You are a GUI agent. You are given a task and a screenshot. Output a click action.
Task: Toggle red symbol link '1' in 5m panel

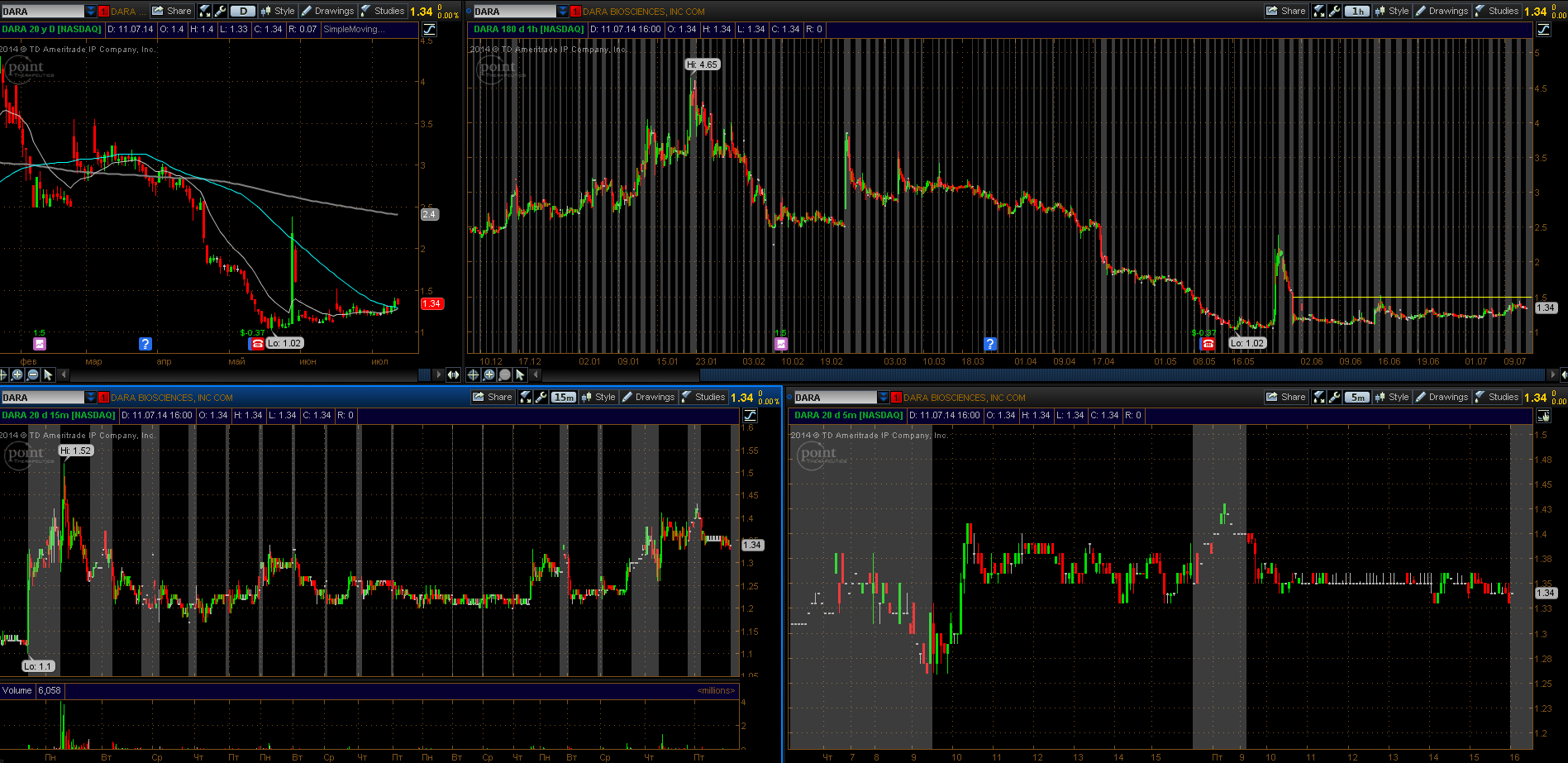point(896,398)
